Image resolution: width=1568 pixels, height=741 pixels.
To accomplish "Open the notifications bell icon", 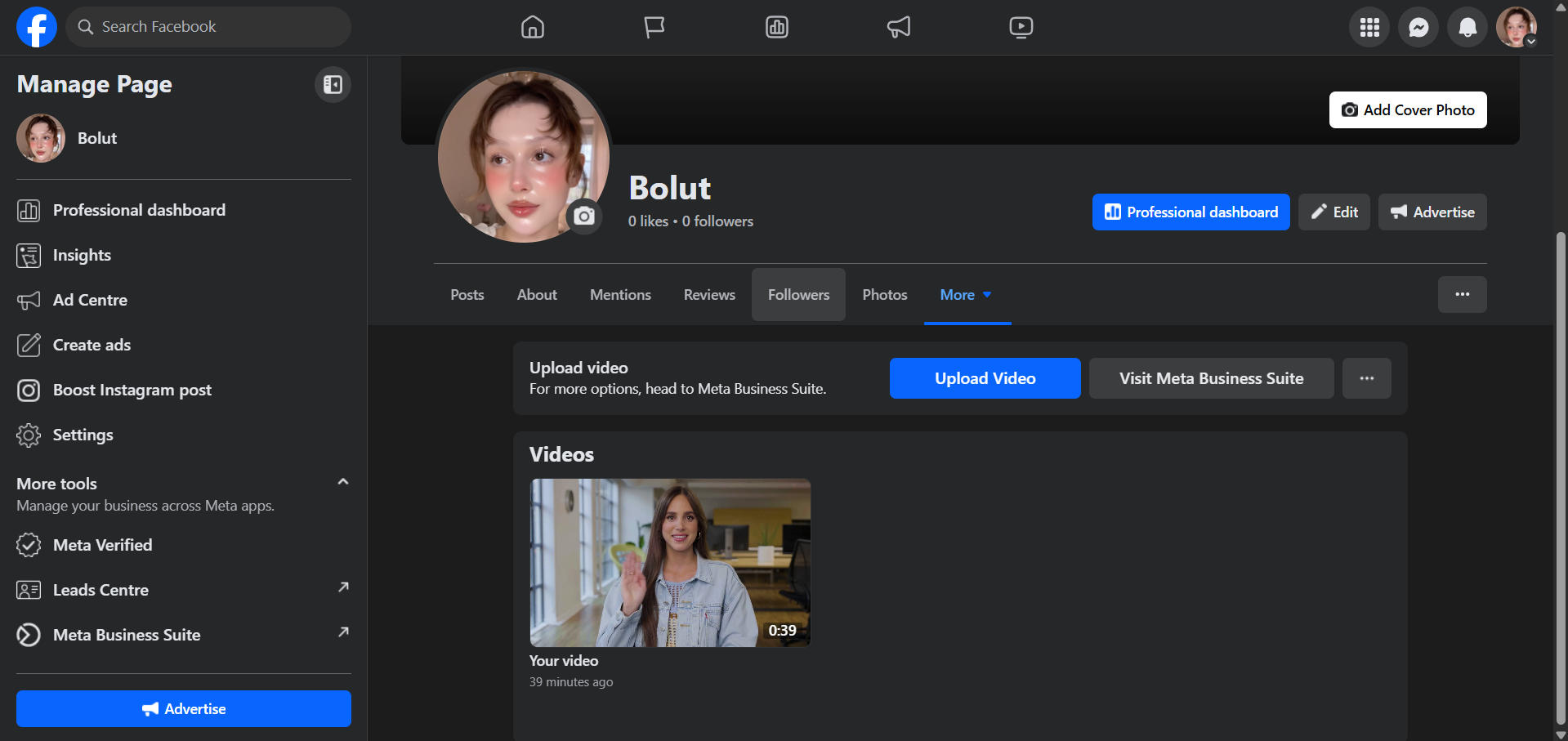I will (x=1467, y=28).
